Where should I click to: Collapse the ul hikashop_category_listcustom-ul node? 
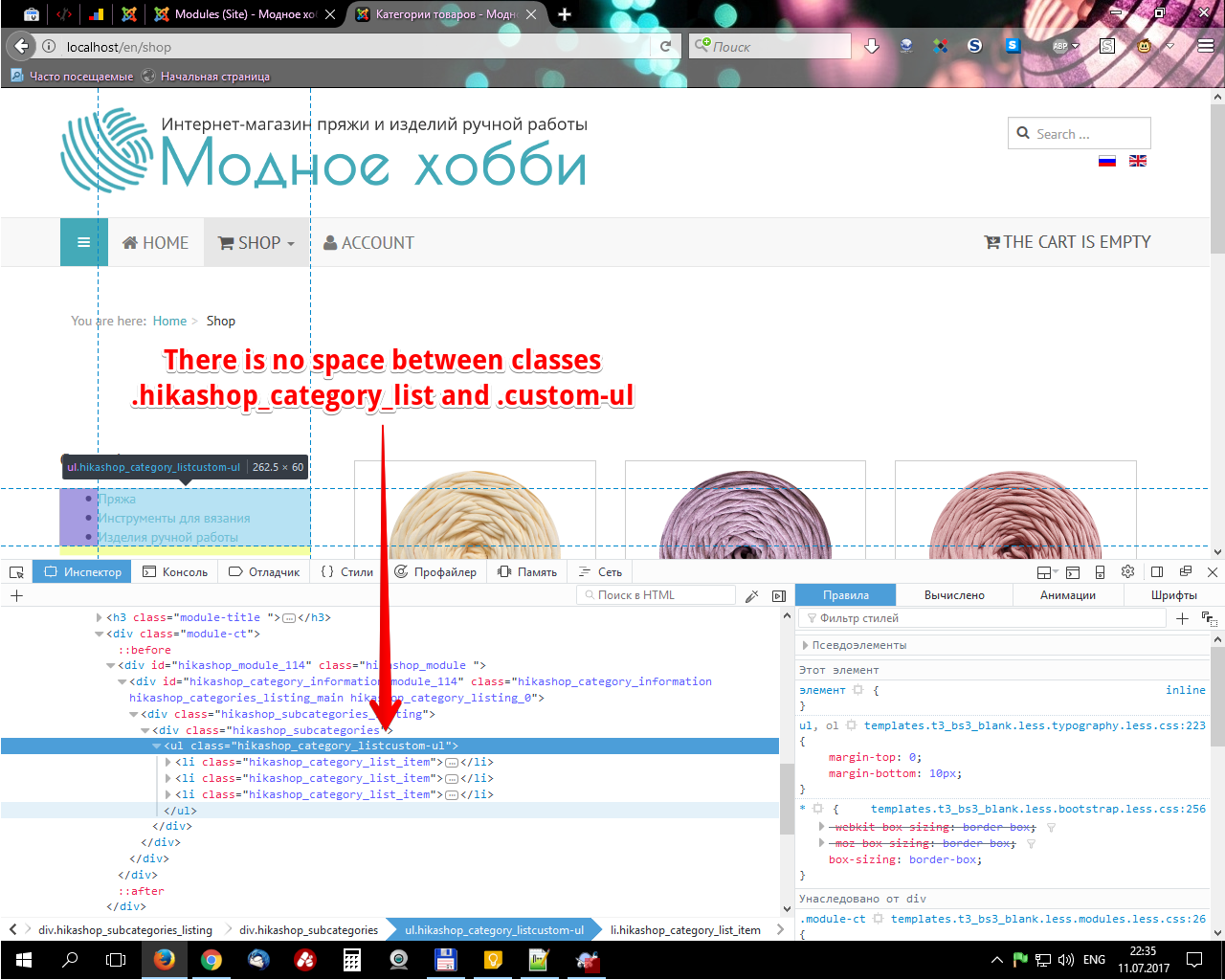157,746
